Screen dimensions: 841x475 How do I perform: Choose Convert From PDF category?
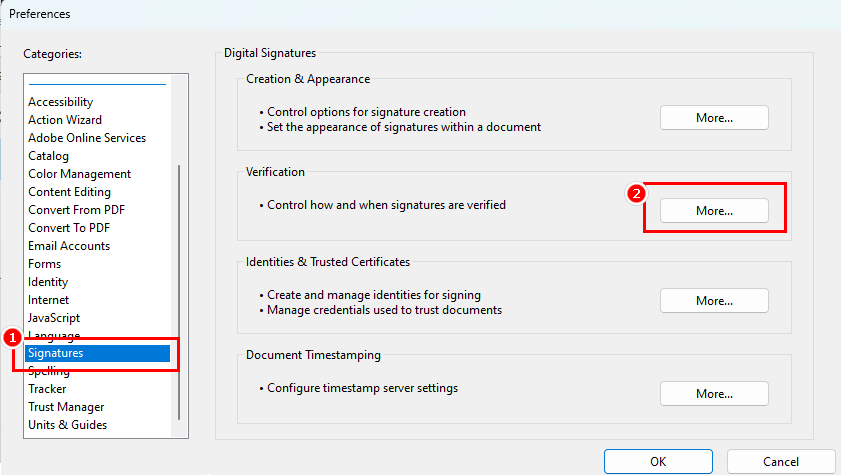[x=76, y=210]
